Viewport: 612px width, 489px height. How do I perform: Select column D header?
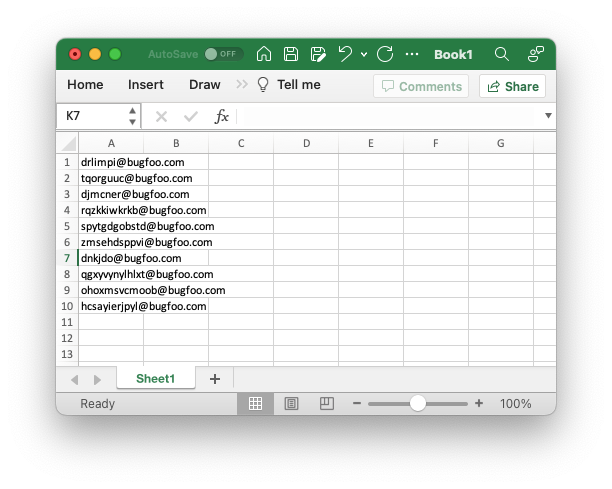(306, 143)
